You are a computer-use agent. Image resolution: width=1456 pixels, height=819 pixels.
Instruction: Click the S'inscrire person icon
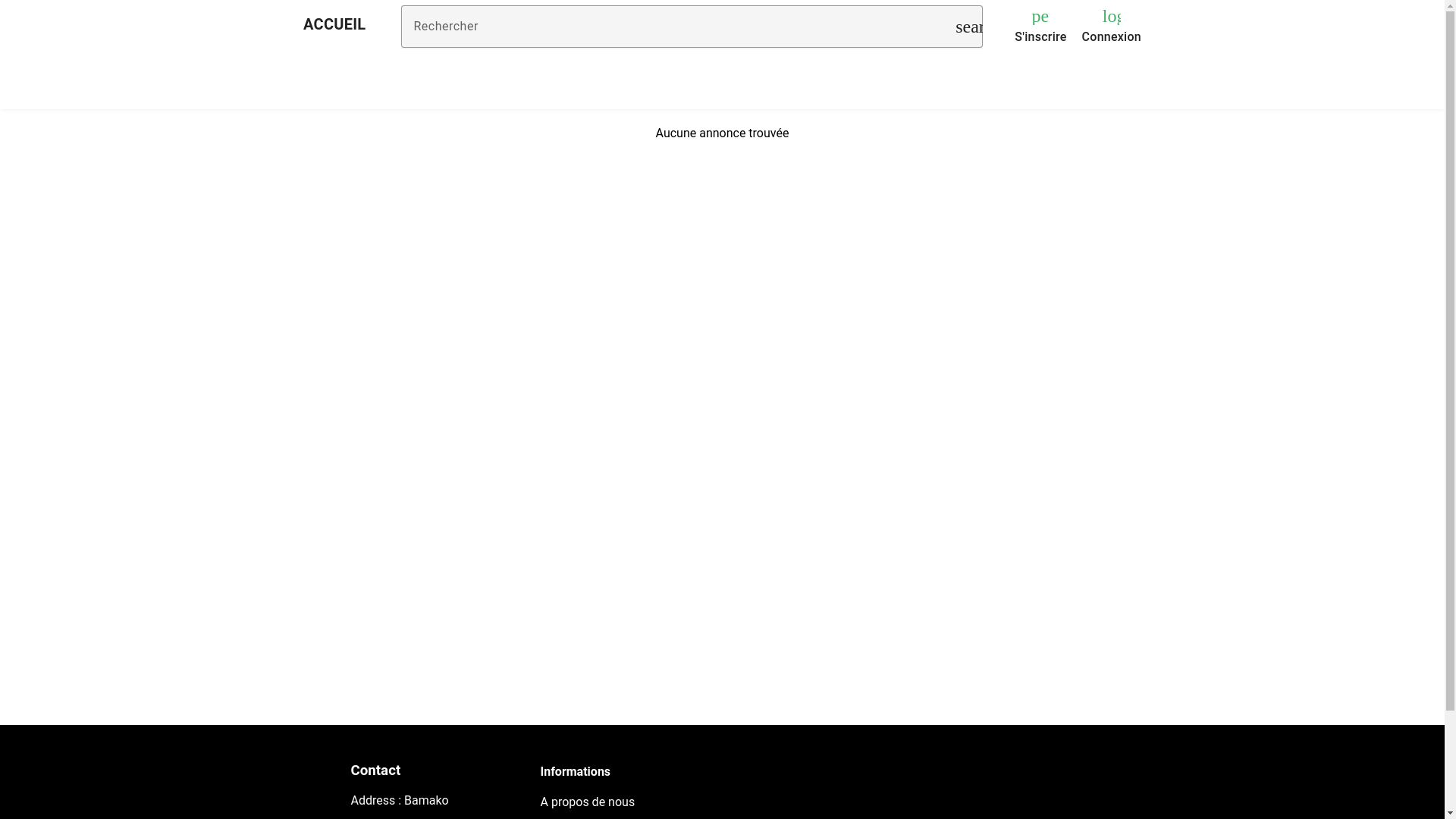click(1040, 16)
